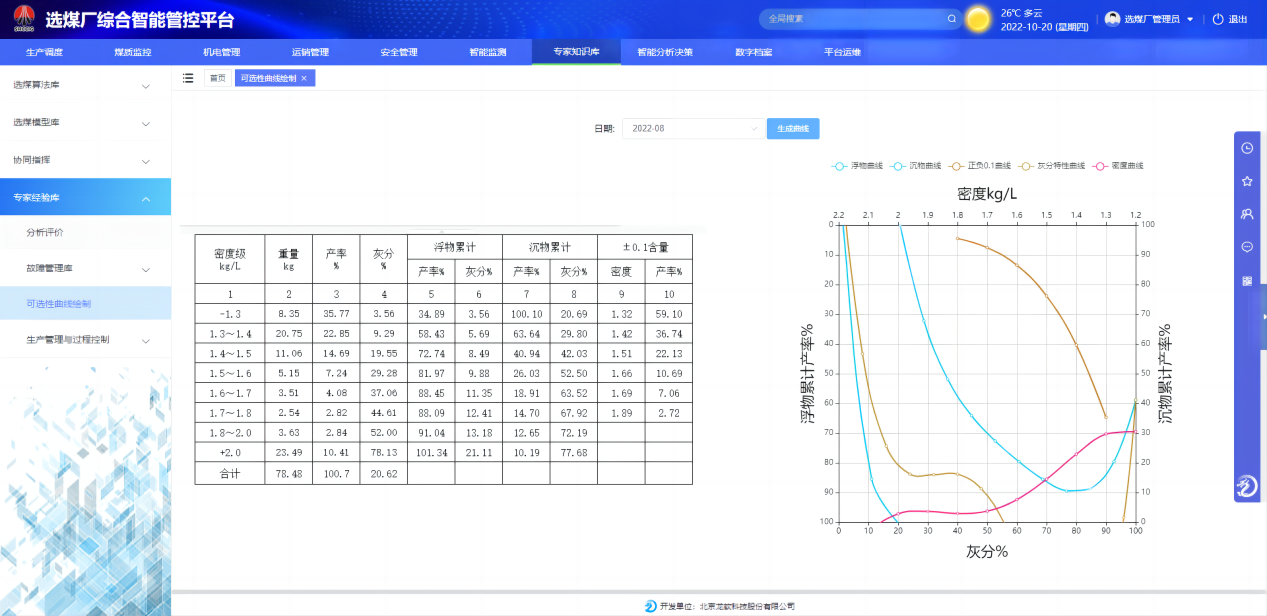Click the chat bubble message icon
This screenshot has height=616, width=1267.
pos(1247,247)
